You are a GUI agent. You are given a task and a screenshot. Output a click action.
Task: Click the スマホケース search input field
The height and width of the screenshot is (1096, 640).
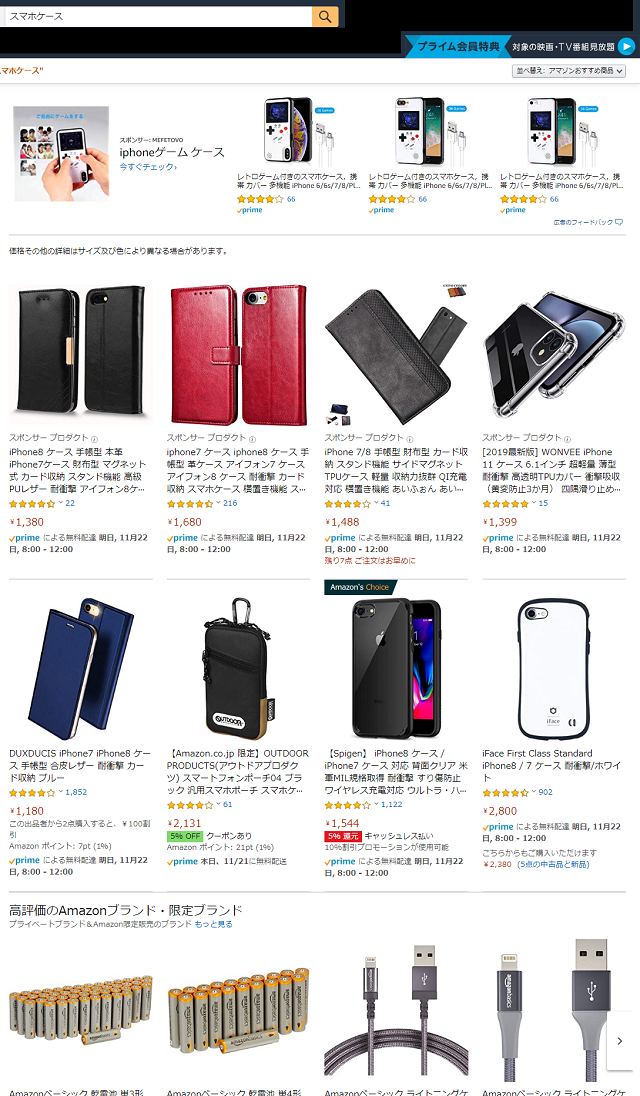(x=157, y=16)
